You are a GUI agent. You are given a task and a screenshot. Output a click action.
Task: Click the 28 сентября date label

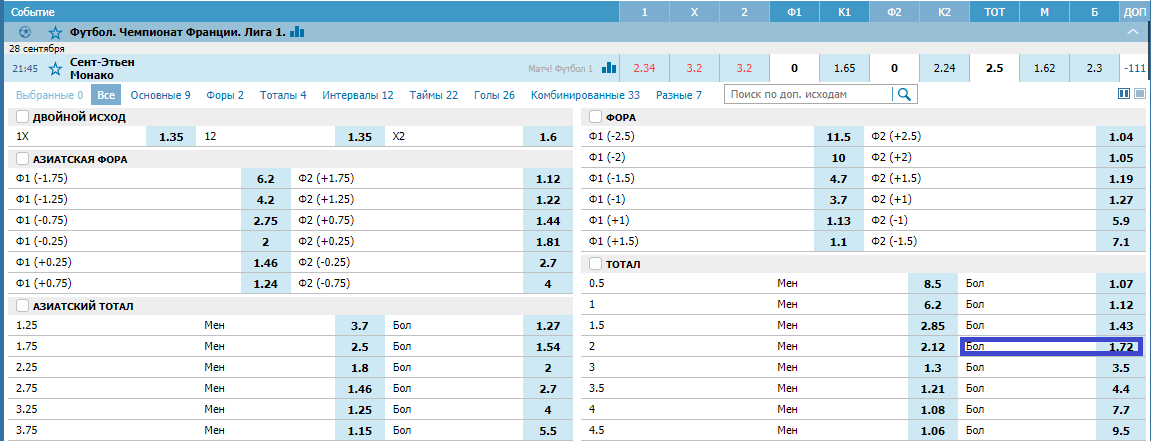click(37, 48)
